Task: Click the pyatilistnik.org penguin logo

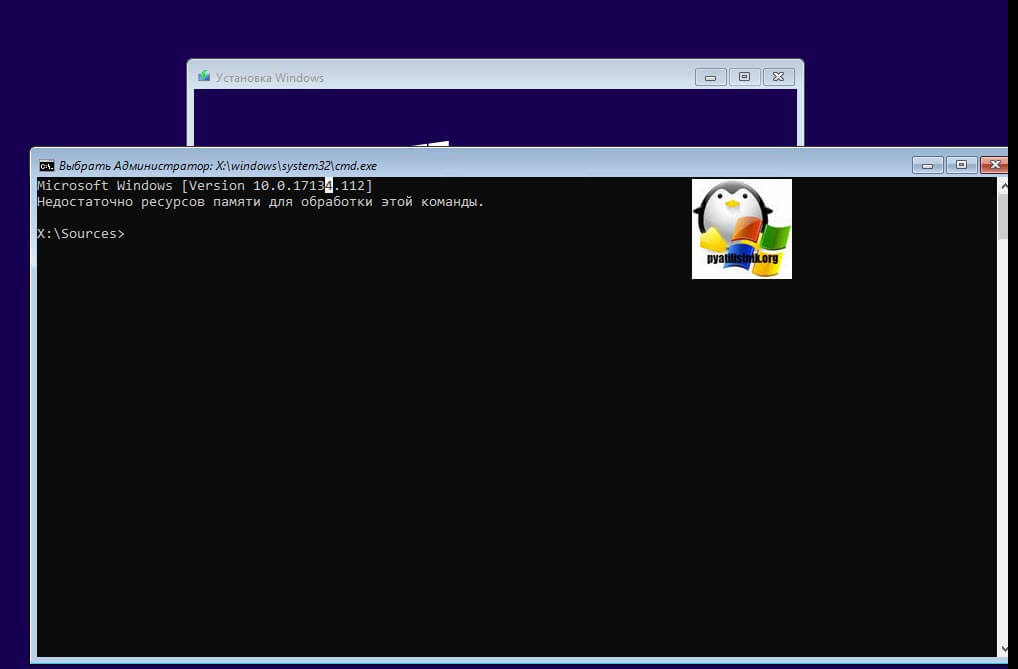Action: tap(741, 228)
